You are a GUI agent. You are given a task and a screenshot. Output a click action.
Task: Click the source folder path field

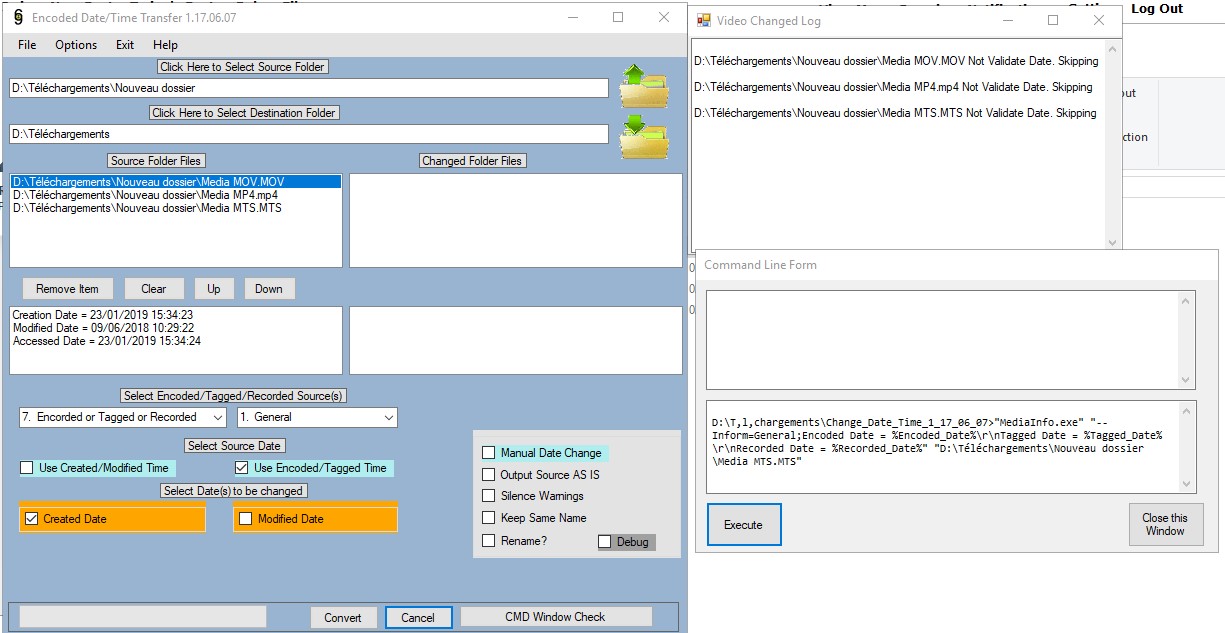[309, 88]
